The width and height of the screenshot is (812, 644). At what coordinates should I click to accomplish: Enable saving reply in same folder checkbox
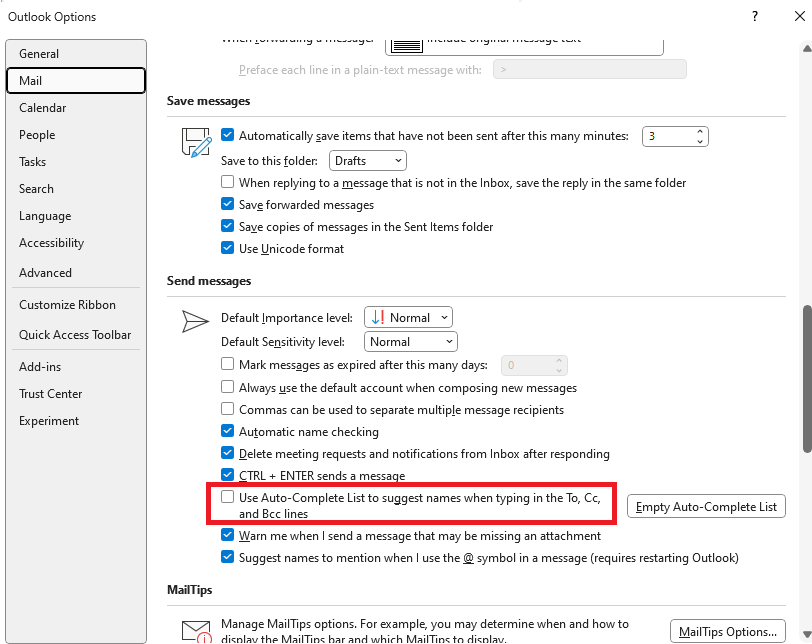[227, 182]
